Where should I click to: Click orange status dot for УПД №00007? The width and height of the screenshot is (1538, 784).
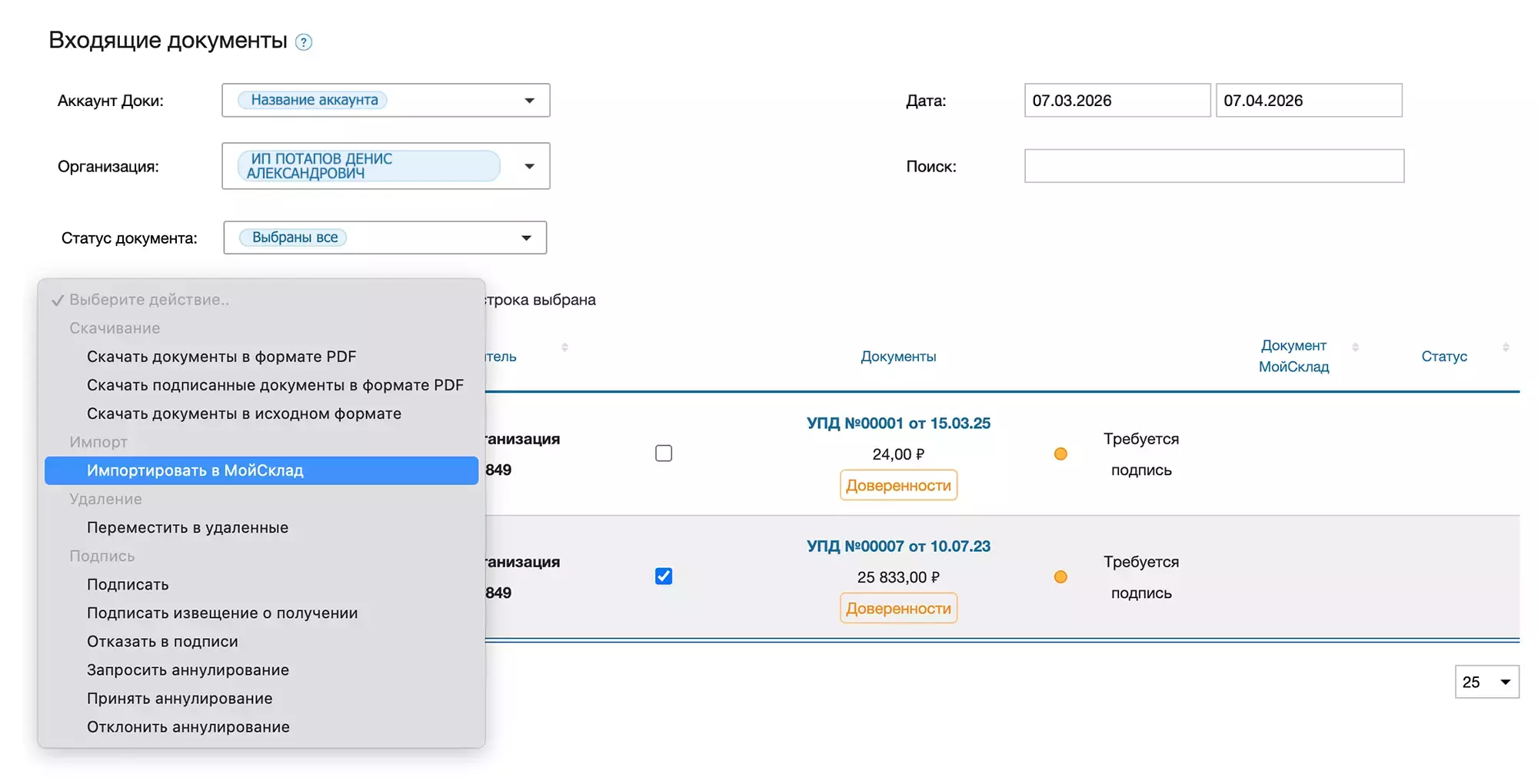point(1060,577)
